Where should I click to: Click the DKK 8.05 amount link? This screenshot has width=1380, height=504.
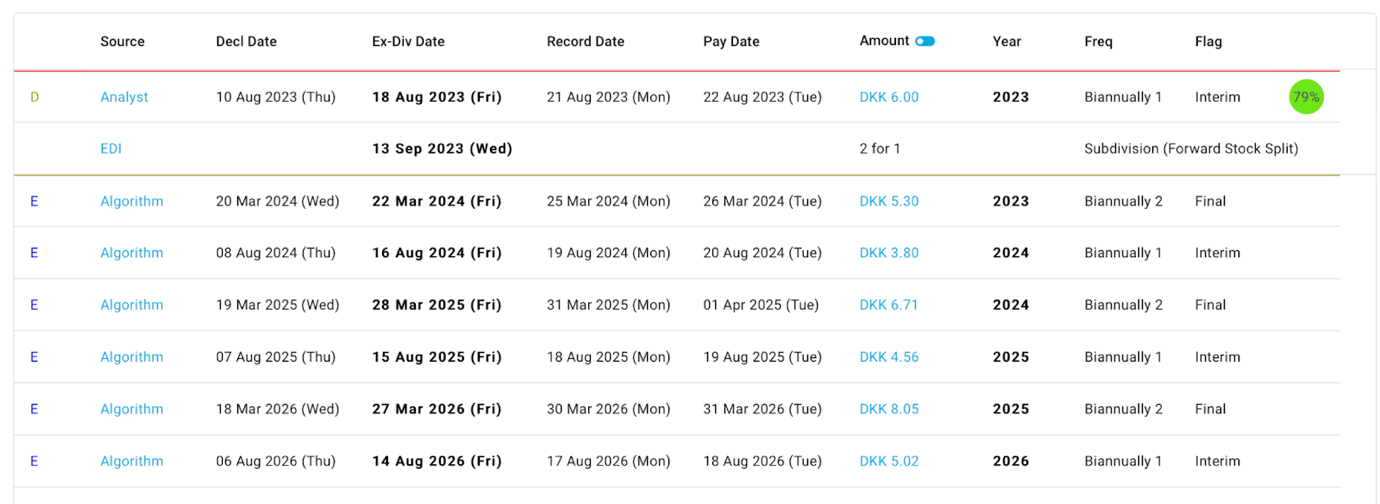click(x=889, y=409)
